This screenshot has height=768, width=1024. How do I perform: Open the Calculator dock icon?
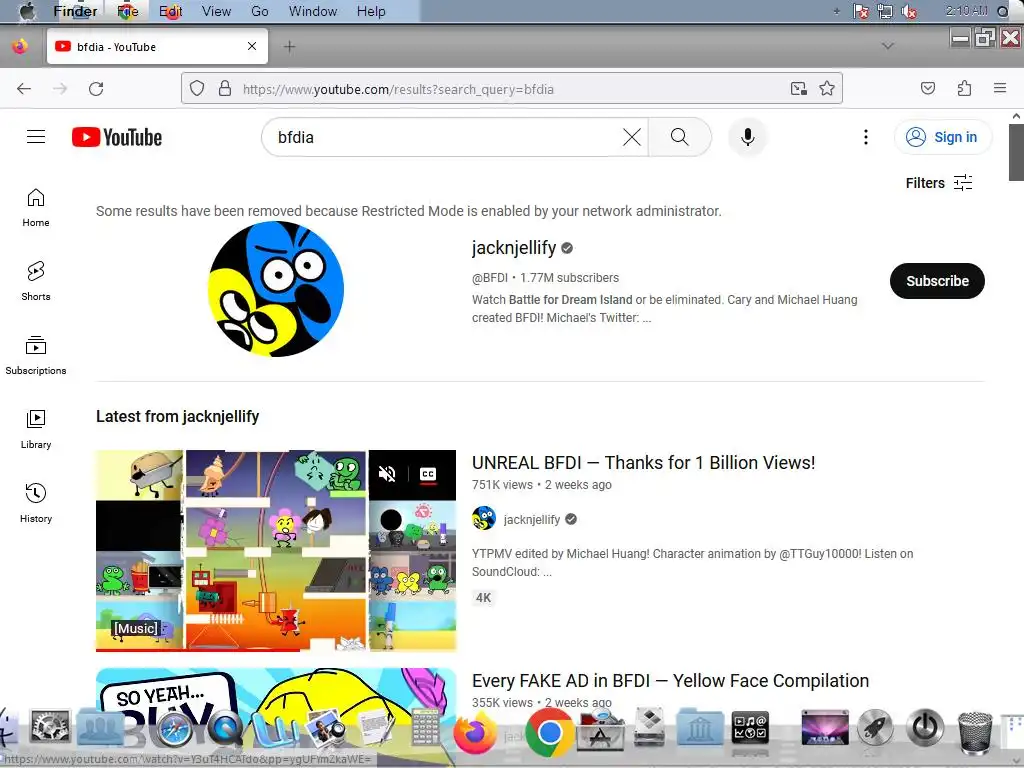tap(425, 728)
